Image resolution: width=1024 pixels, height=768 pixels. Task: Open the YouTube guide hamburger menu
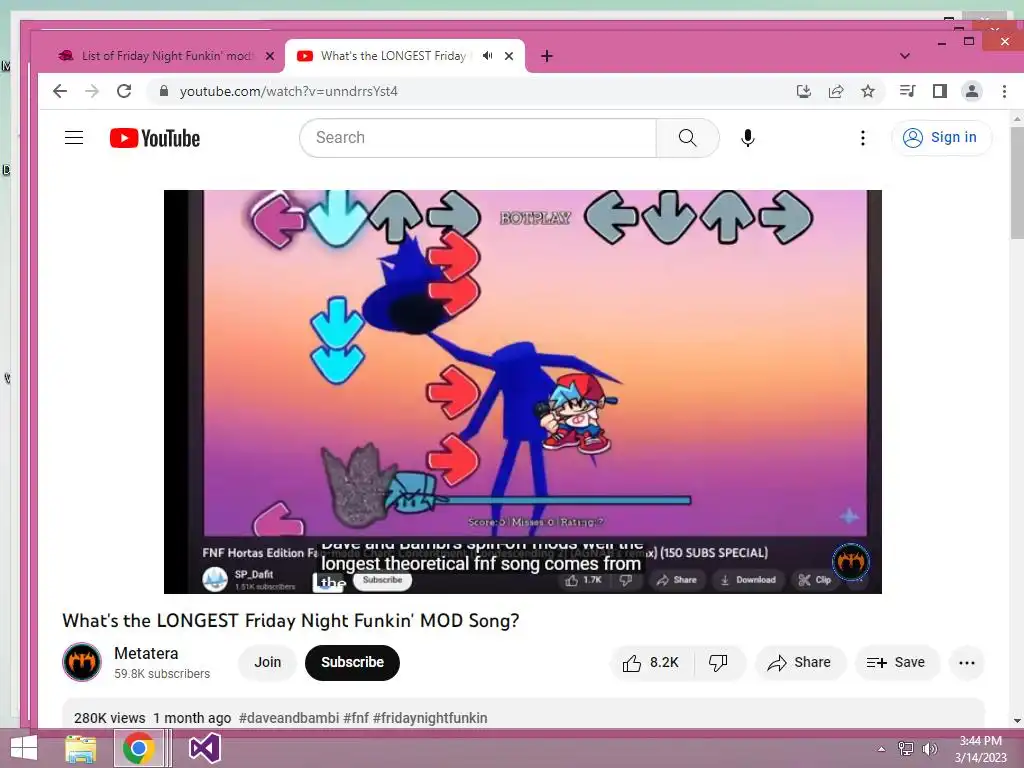point(74,138)
